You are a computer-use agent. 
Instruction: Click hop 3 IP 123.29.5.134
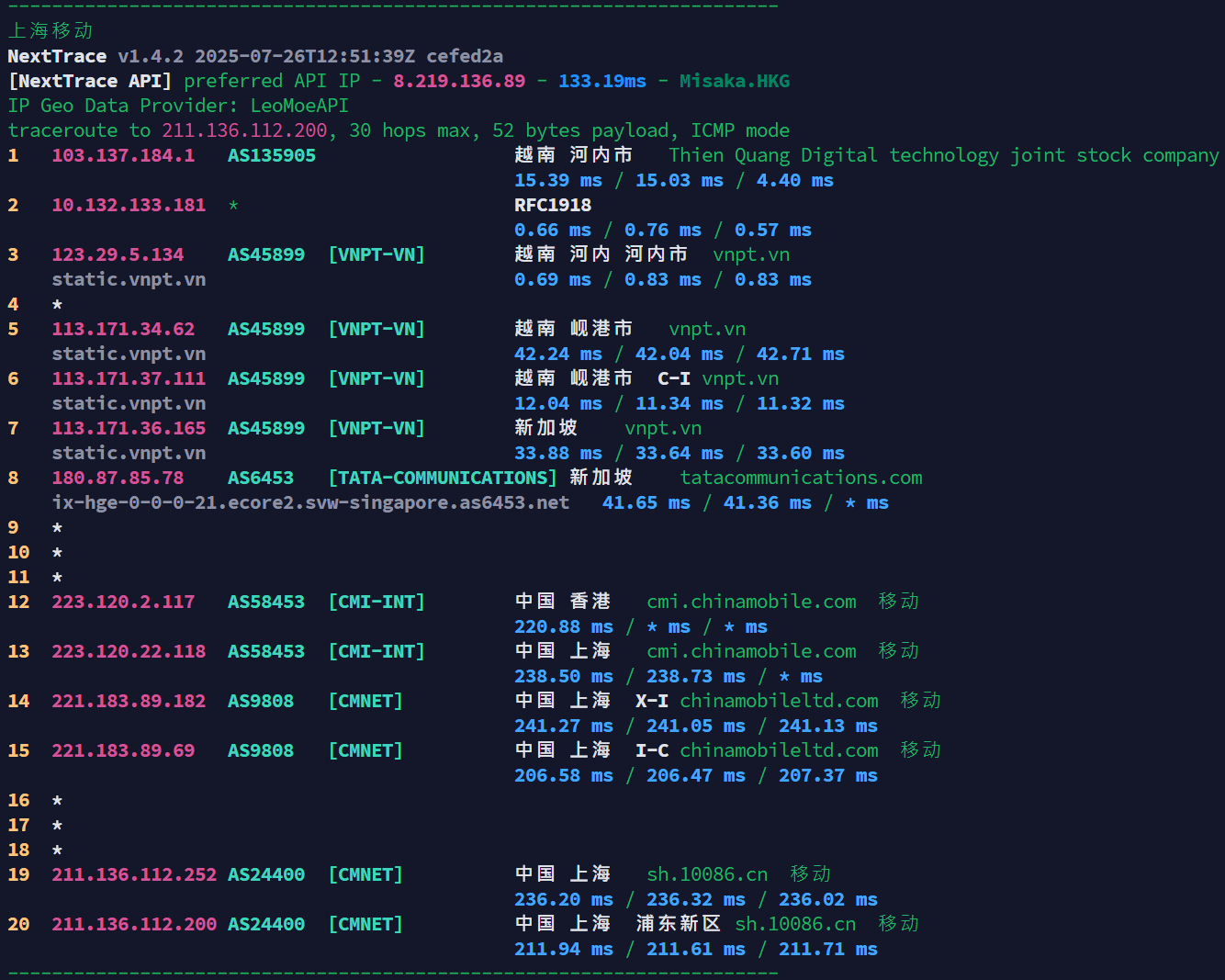point(118,254)
